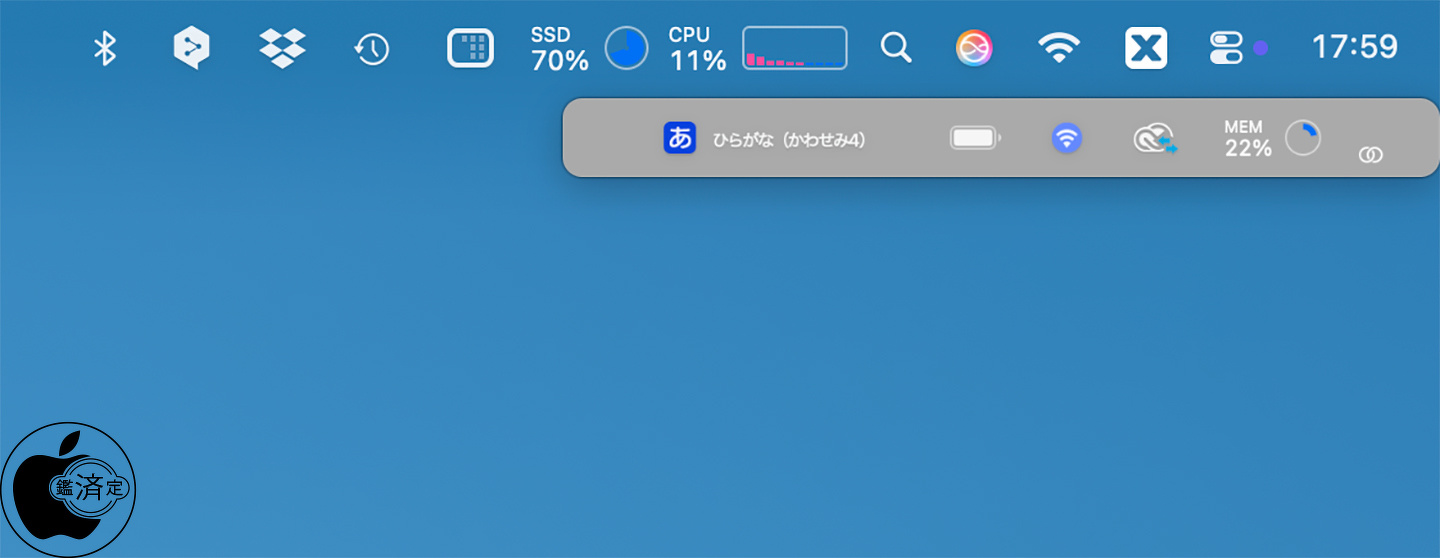Click the SSD 70% usage readout
Image resolution: width=1440 pixels, height=558 pixels.
[x=560, y=49]
